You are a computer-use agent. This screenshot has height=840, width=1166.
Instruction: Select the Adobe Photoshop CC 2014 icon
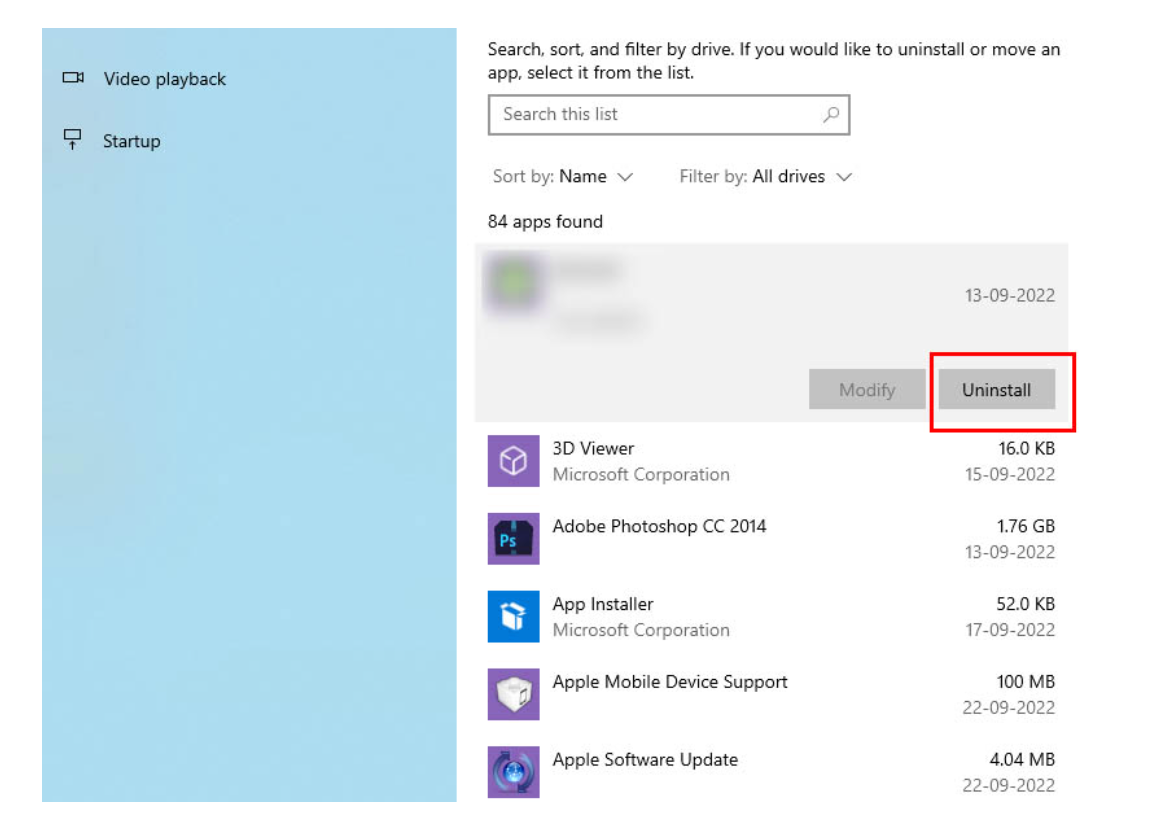513,539
